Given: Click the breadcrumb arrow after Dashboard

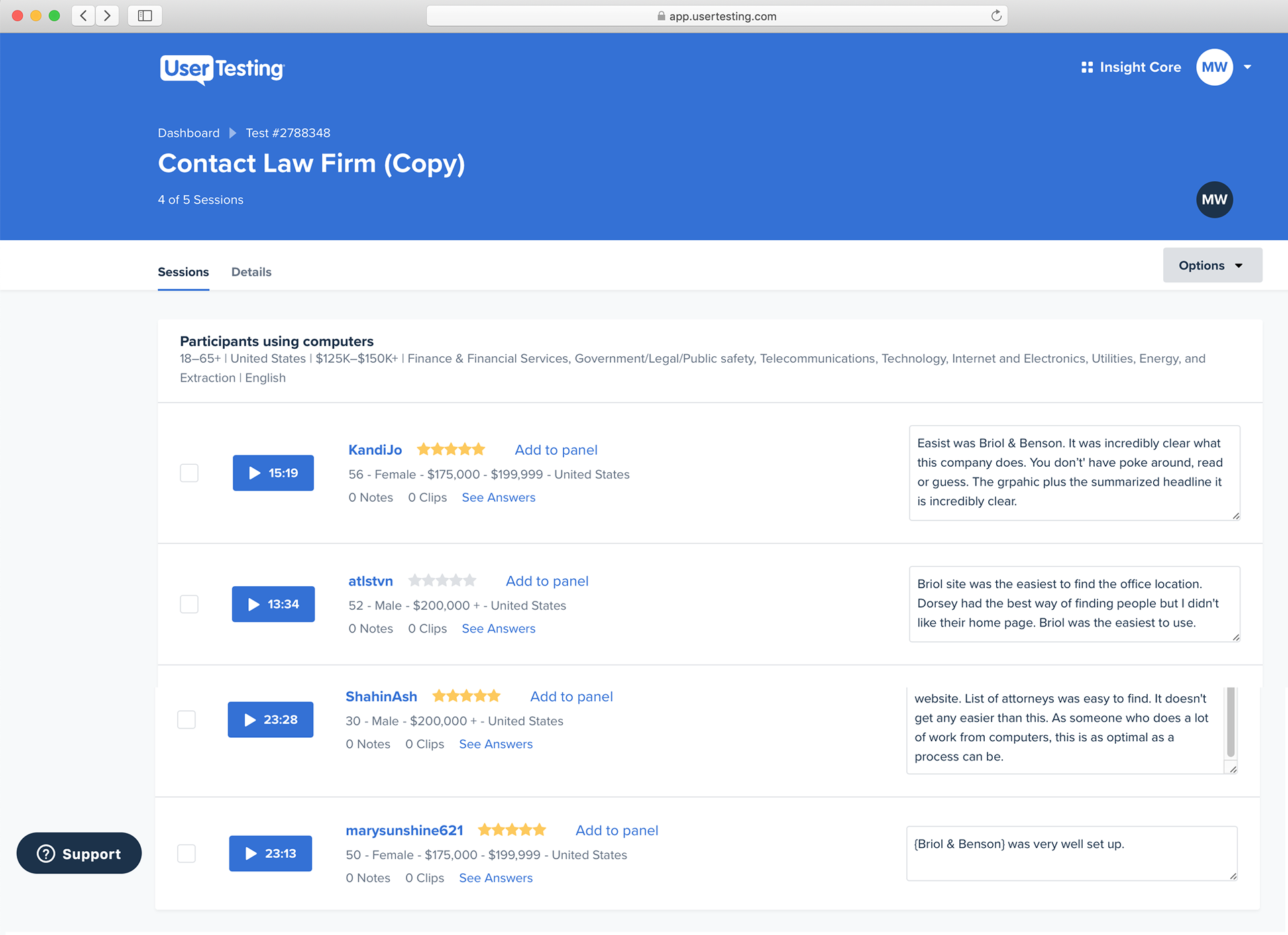Looking at the screenshot, I should pyautogui.click(x=233, y=133).
